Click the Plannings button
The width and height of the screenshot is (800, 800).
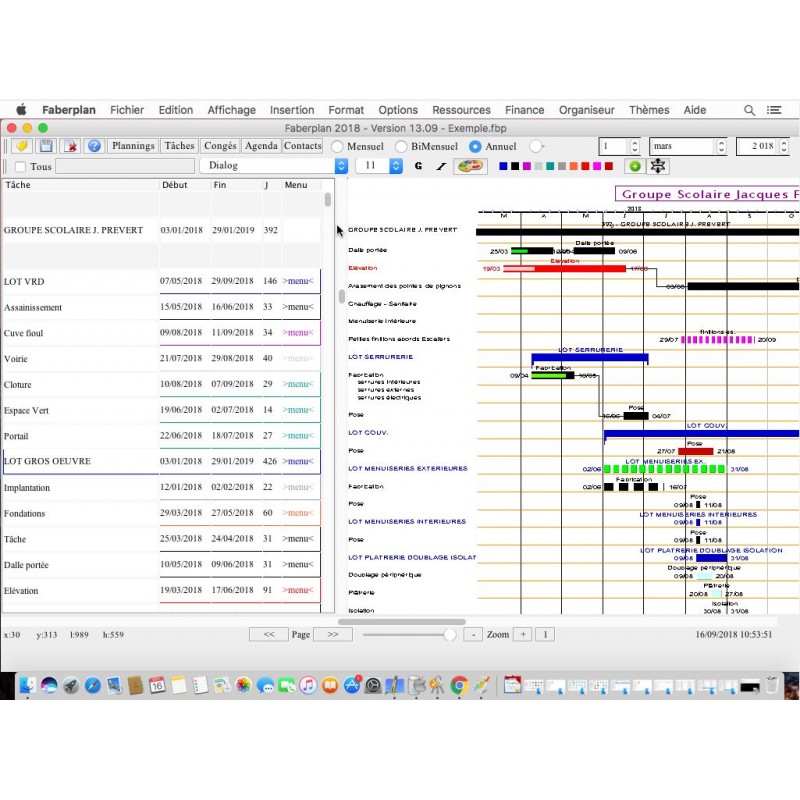(133, 146)
